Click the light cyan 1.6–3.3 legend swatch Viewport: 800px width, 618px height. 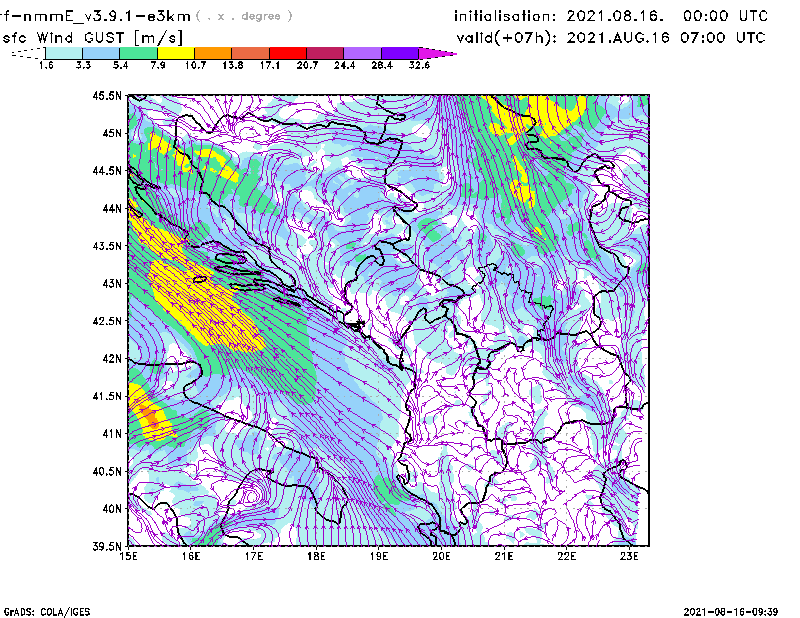pos(64,53)
